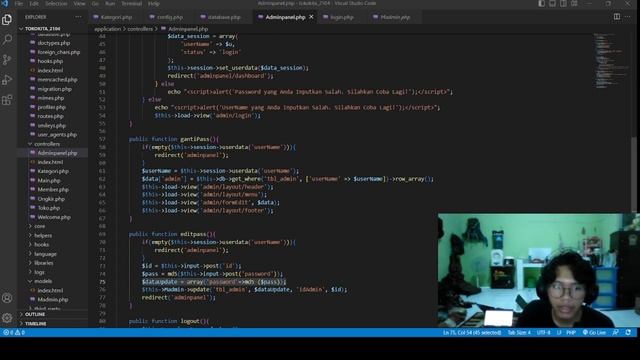Open the Run menu

pyautogui.click(x=110, y=4)
